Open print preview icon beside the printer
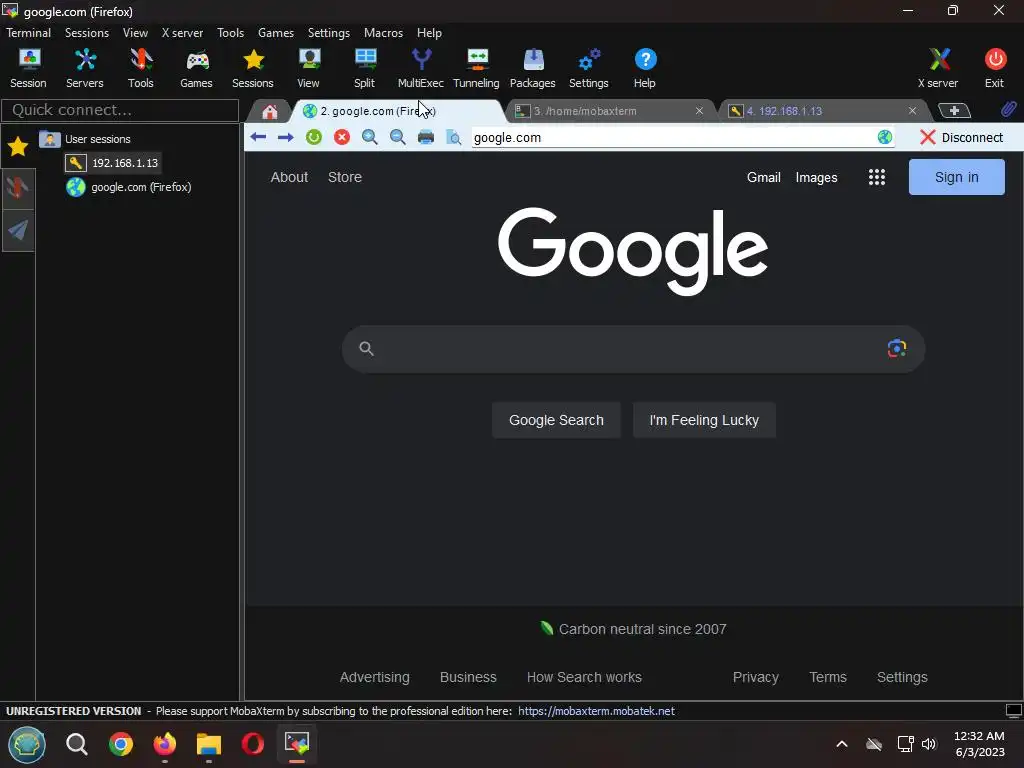 pos(454,137)
